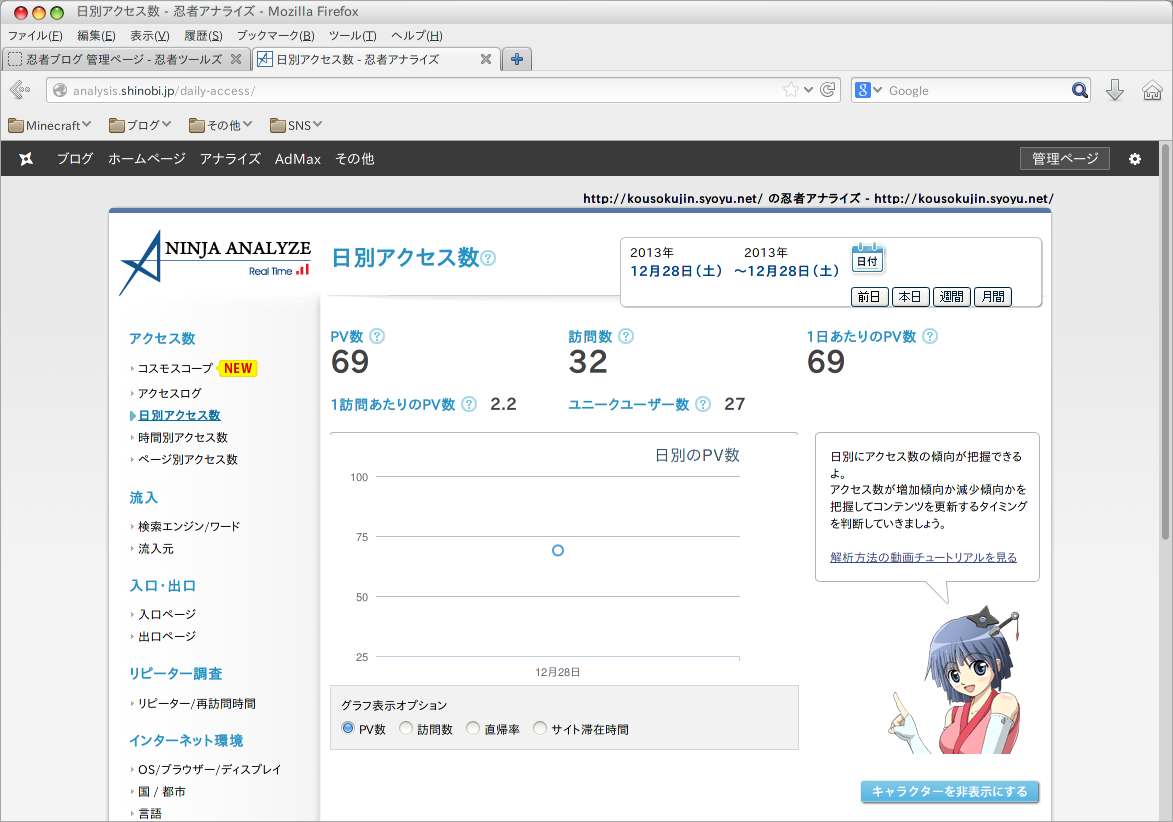Open settings gear in Ninja navbar
Screen dimensions: 1173x822
click(x=1135, y=159)
